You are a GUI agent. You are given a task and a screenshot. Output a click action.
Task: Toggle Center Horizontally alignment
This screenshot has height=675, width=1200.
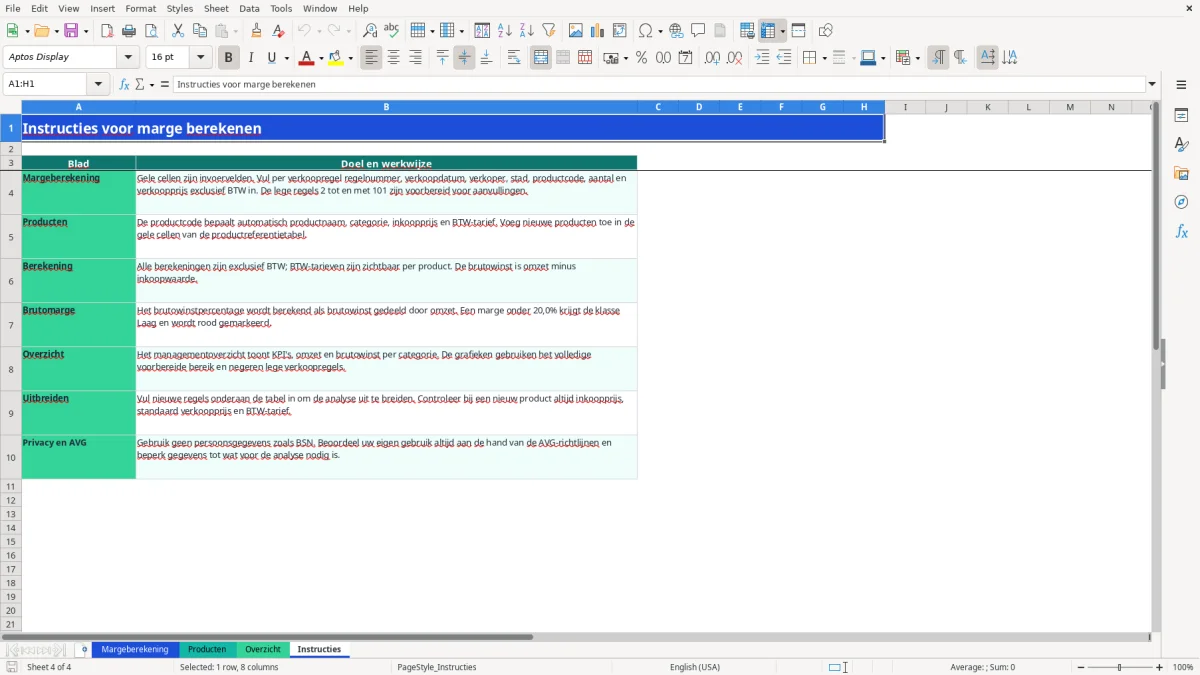point(394,58)
